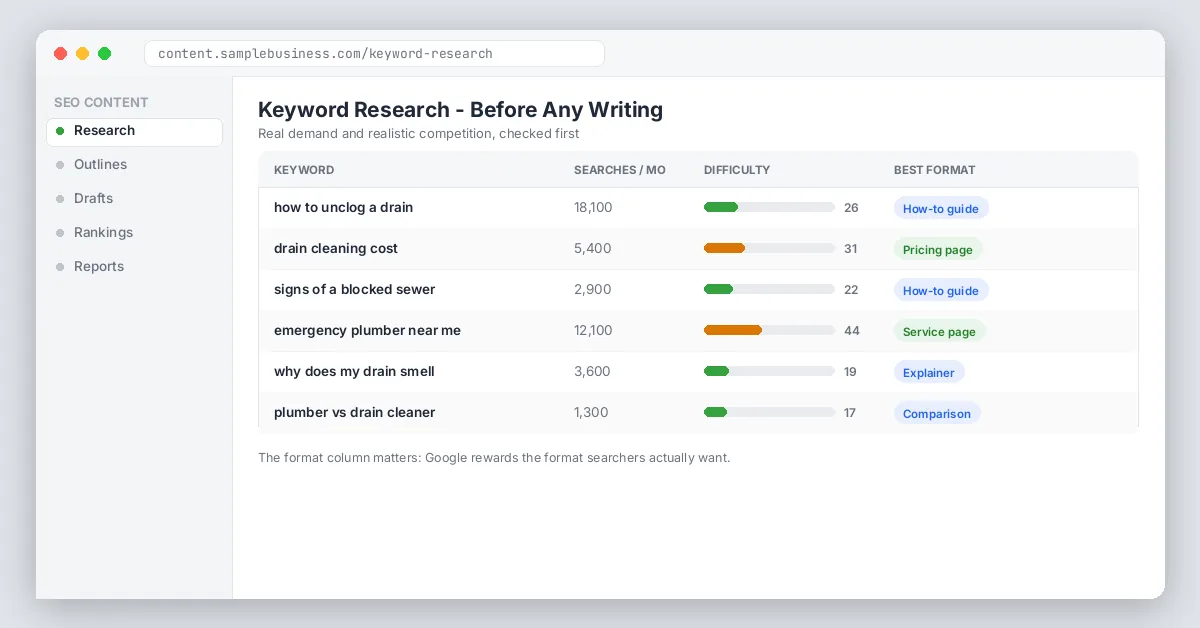Select keyword 'why does my drain smell'
This screenshot has height=628, width=1200.
pyautogui.click(x=354, y=372)
